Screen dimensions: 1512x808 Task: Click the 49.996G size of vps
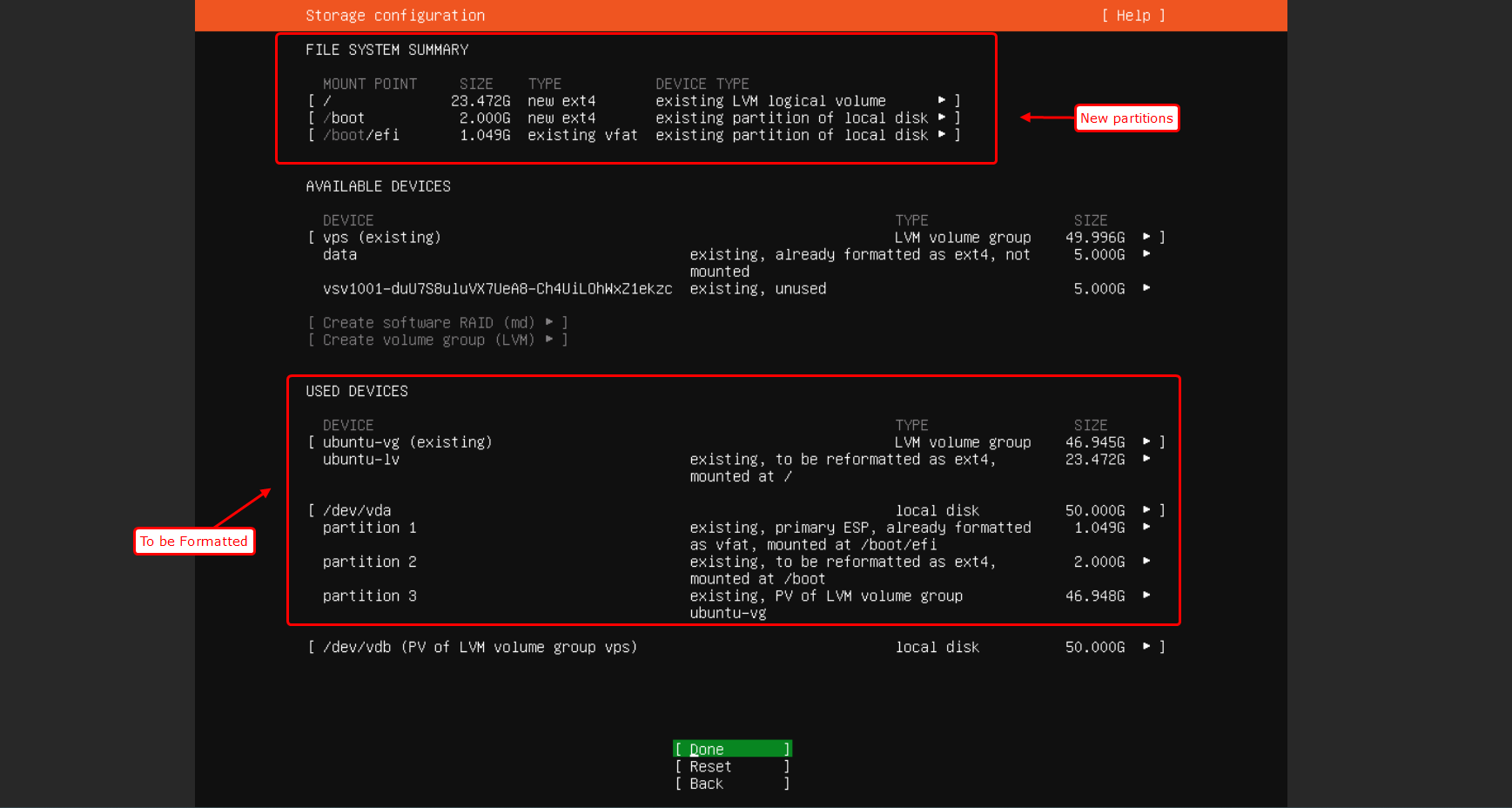1095,238
